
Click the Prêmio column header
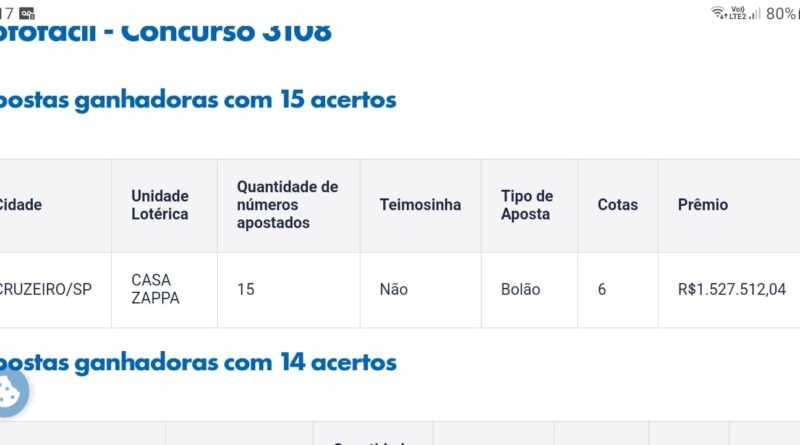(x=703, y=205)
